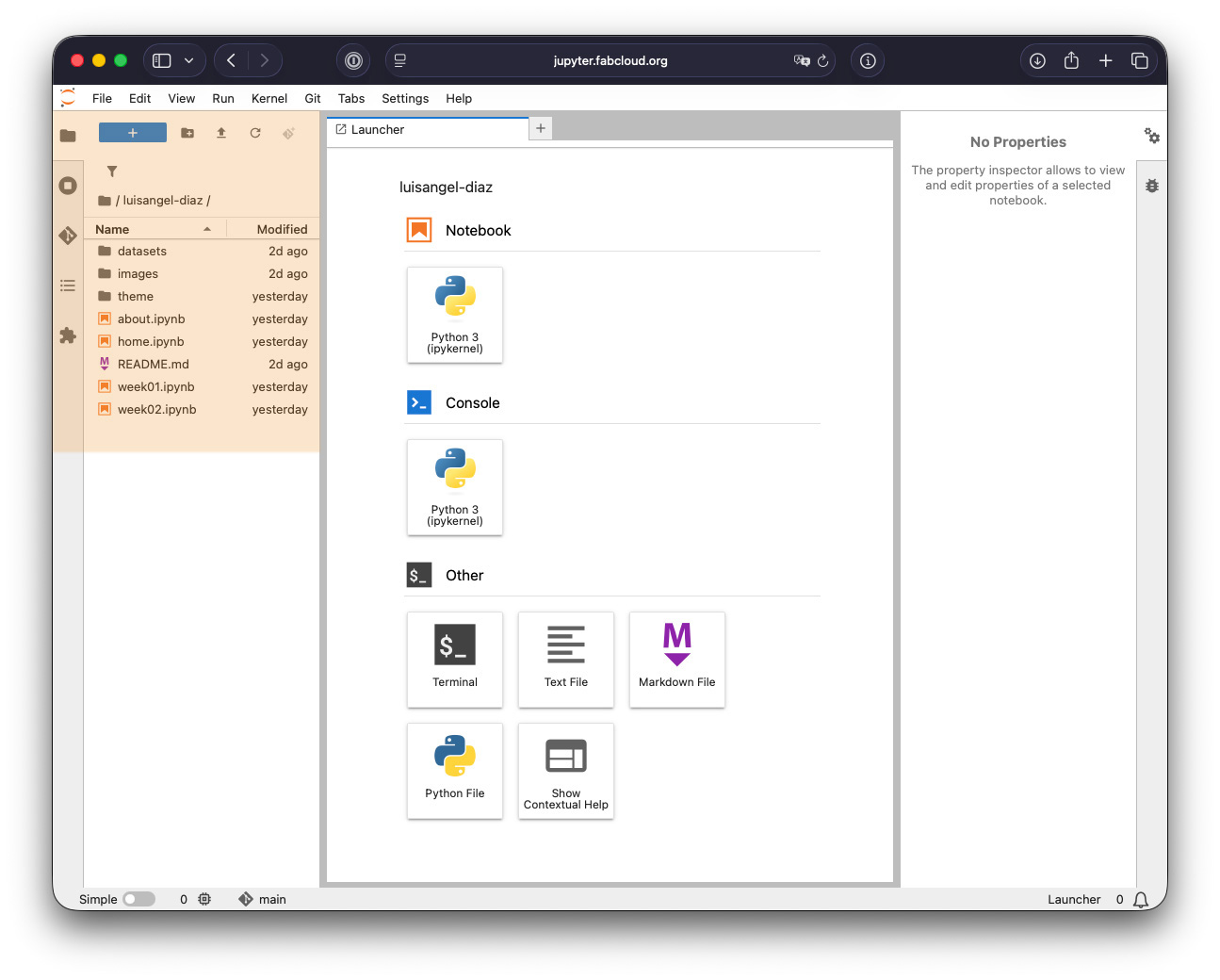Screen dimensions: 1220x980
Task: Toggle the file browser folder sidebar
Action: coord(68,136)
